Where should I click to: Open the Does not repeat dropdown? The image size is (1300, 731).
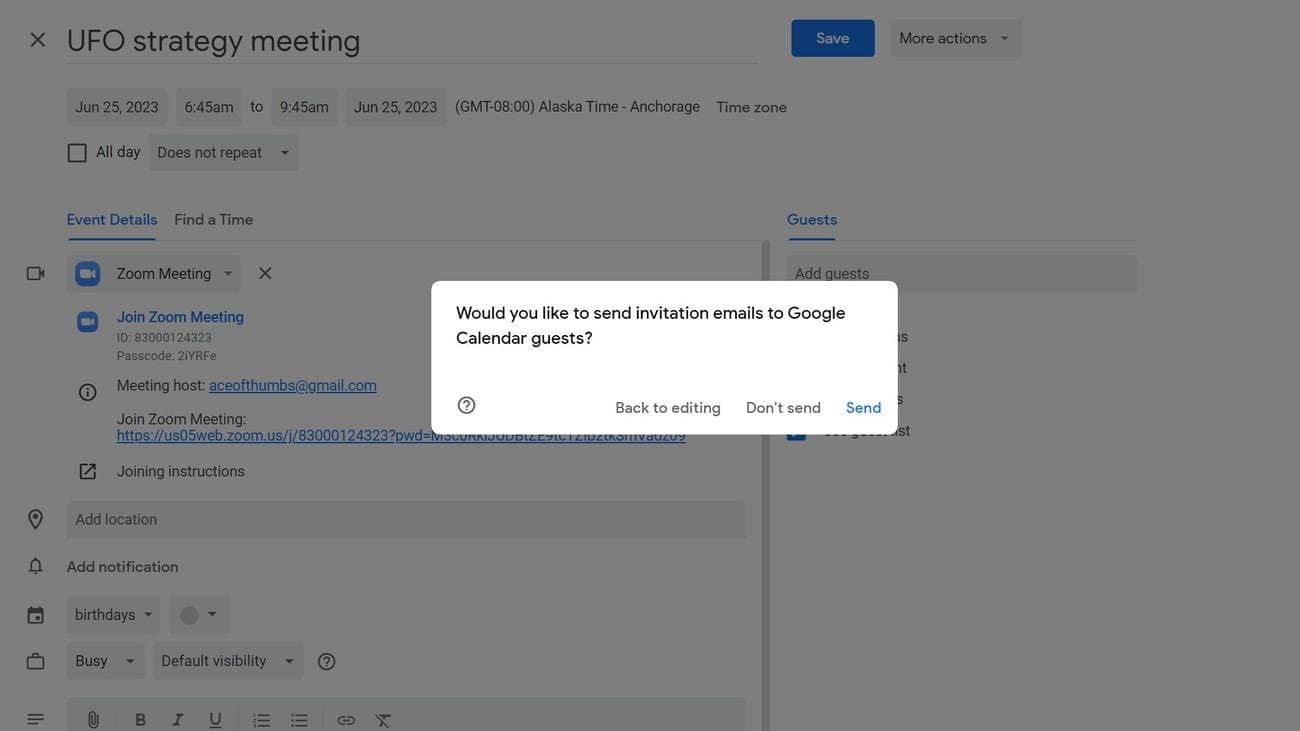pos(224,153)
